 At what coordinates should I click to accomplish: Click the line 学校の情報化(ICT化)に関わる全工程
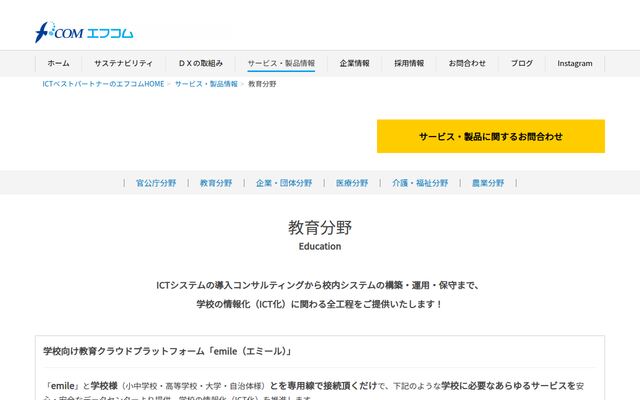[320, 304]
